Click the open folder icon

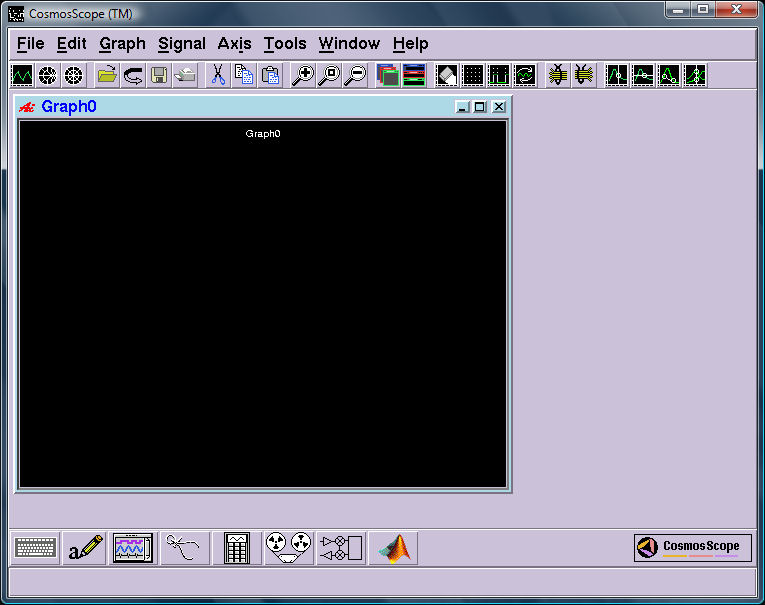[x=107, y=75]
